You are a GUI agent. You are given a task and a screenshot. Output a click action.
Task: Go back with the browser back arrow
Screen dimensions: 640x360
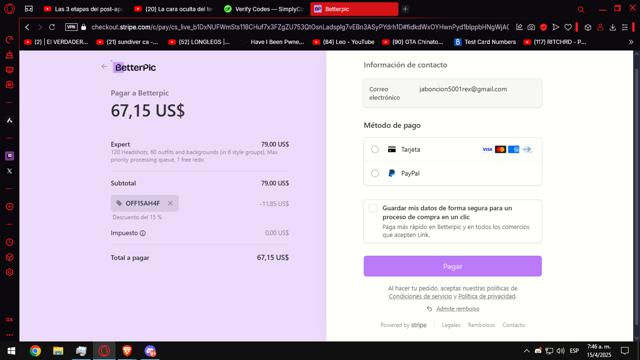pyautogui.click(x=27, y=27)
